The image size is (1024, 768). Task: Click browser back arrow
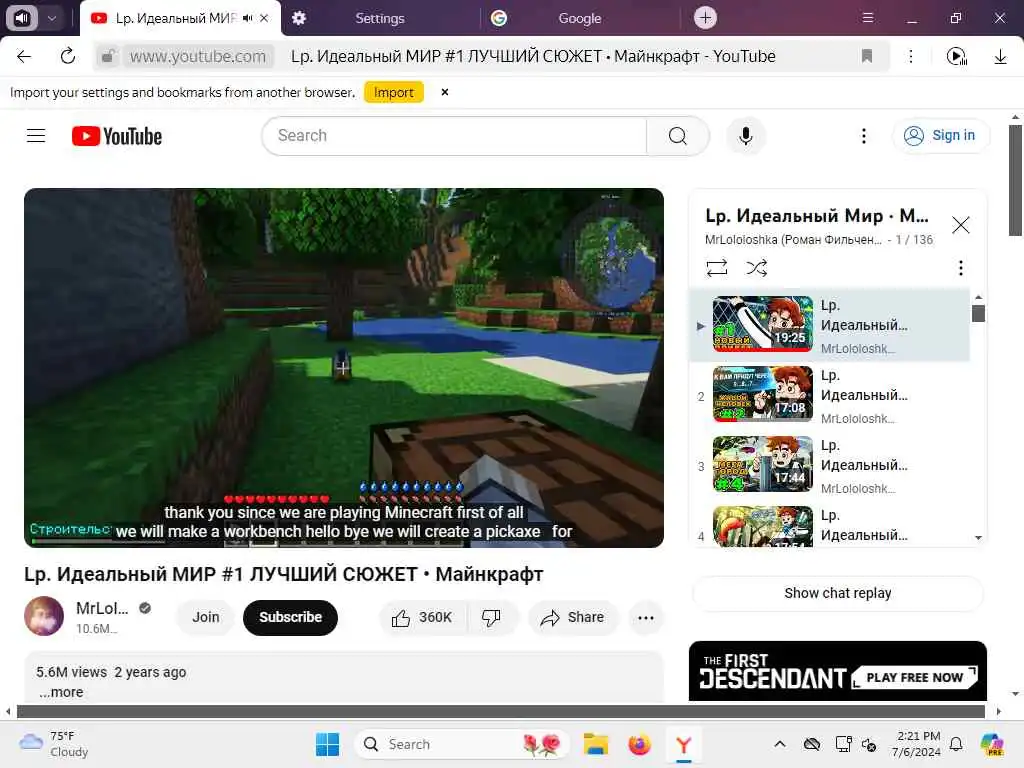[24, 57]
